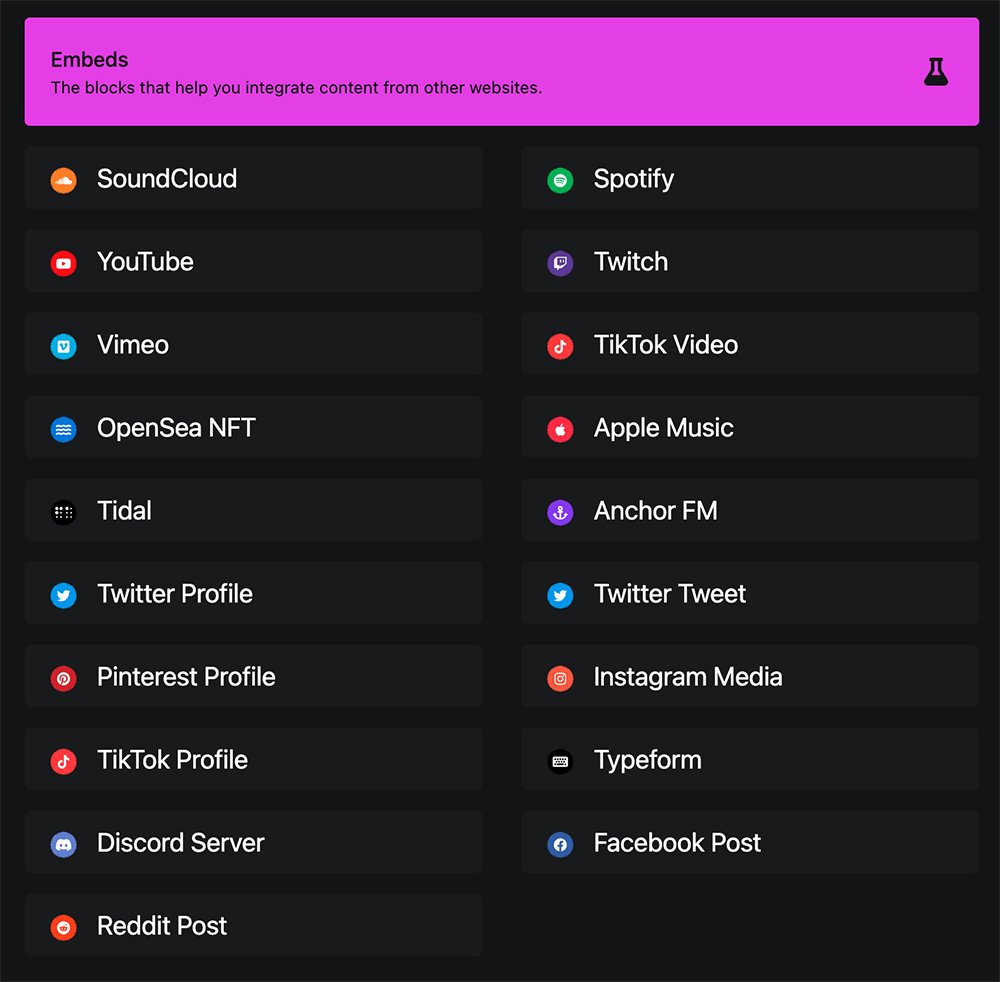Add the Twitter Tweet embed block
1000x982 pixels.
click(749, 594)
